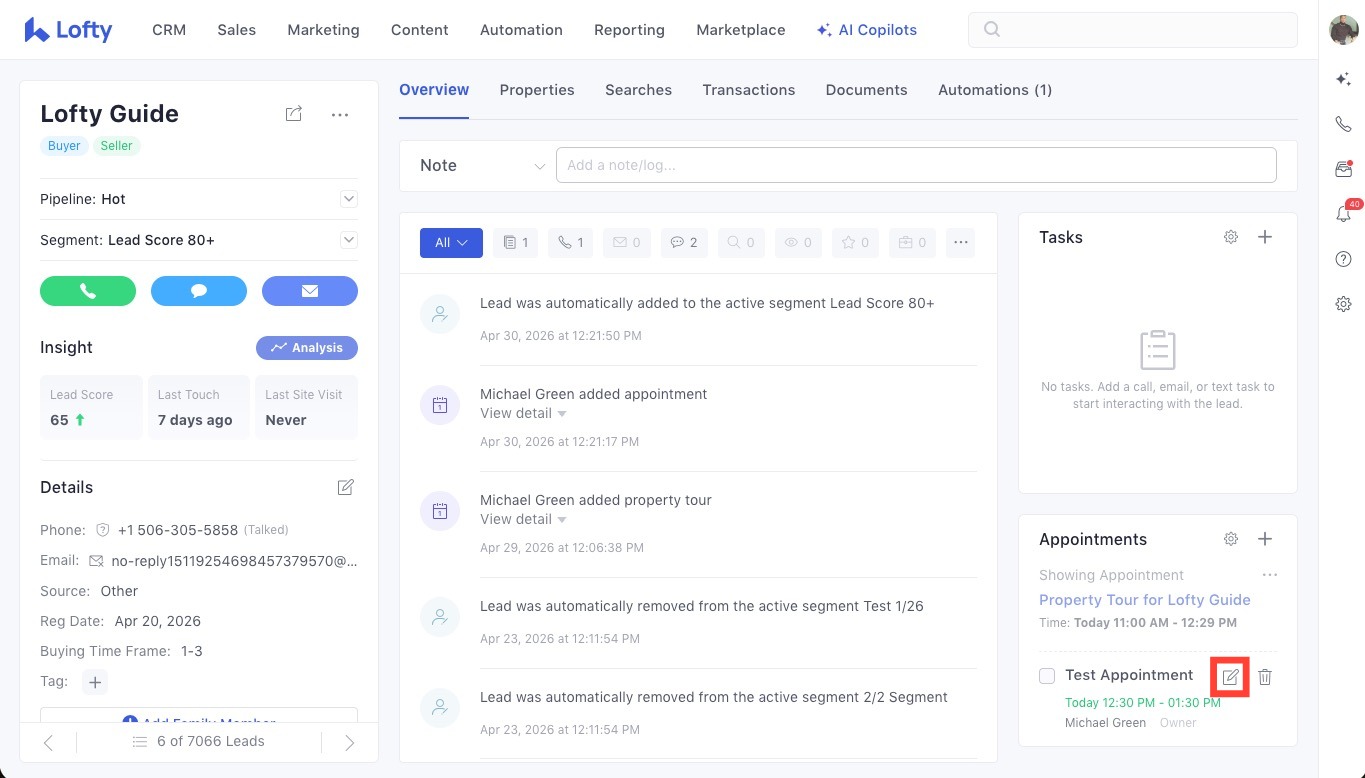The width and height of the screenshot is (1365, 778).
Task: Switch to the Documents tab
Action: [x=867, y=90]
